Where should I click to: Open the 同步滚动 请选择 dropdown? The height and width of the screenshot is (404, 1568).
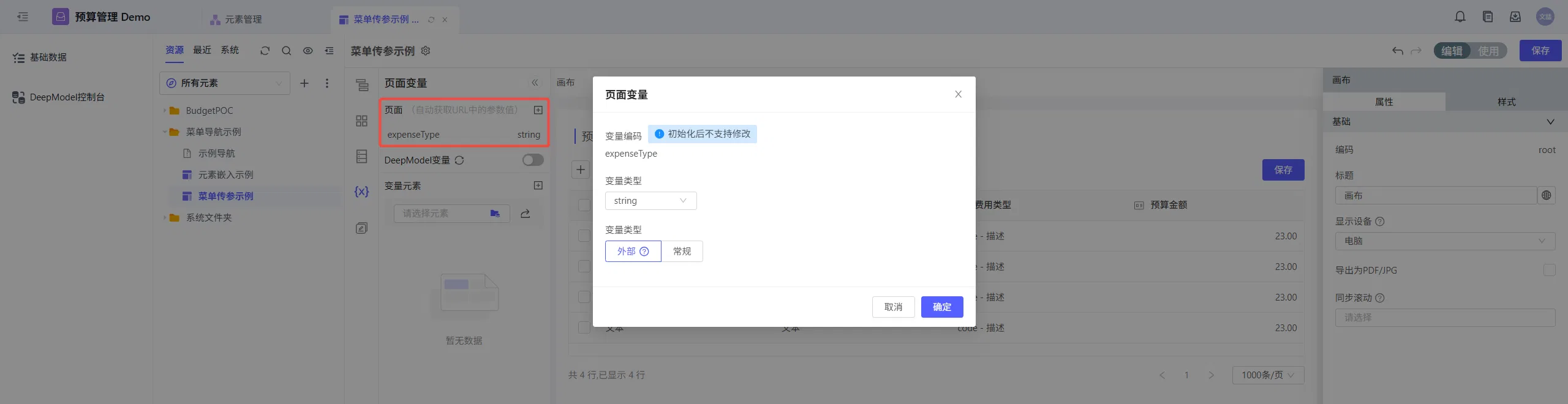pos(1445,318)
